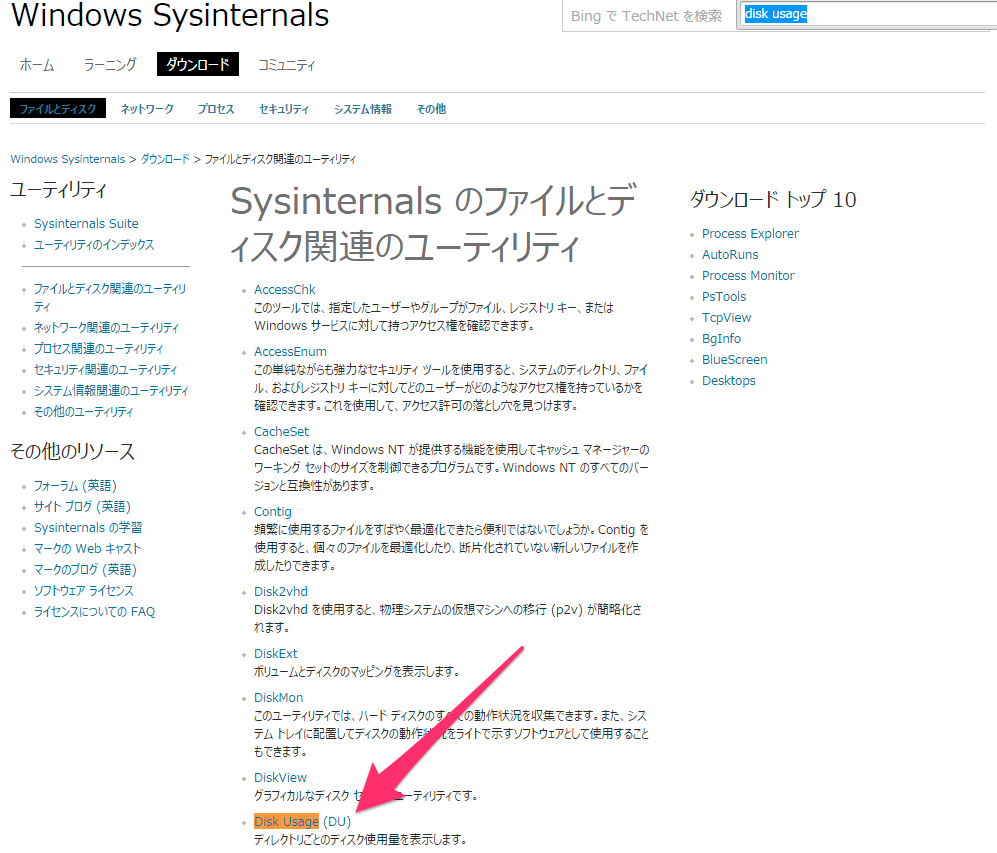This screenshot has width=997, height=853.
Task: Open サイト ブログ (英語) link
Action: pyautogui.click(x=82, y=507)
